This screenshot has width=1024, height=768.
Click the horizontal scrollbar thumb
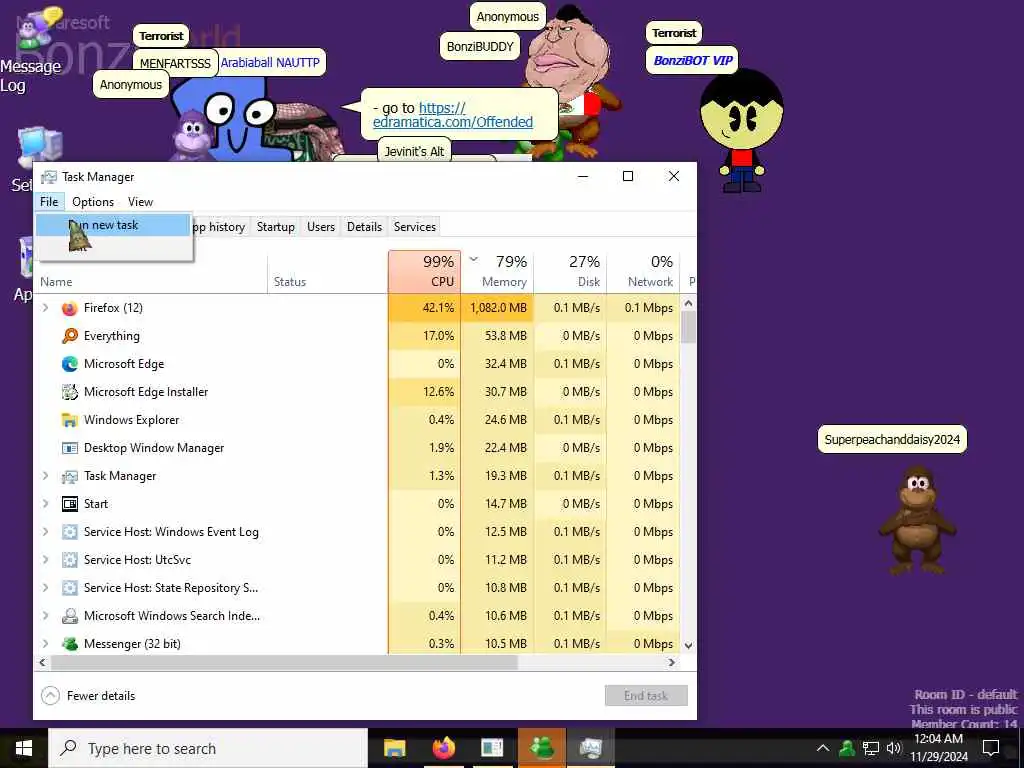(284, 662)
